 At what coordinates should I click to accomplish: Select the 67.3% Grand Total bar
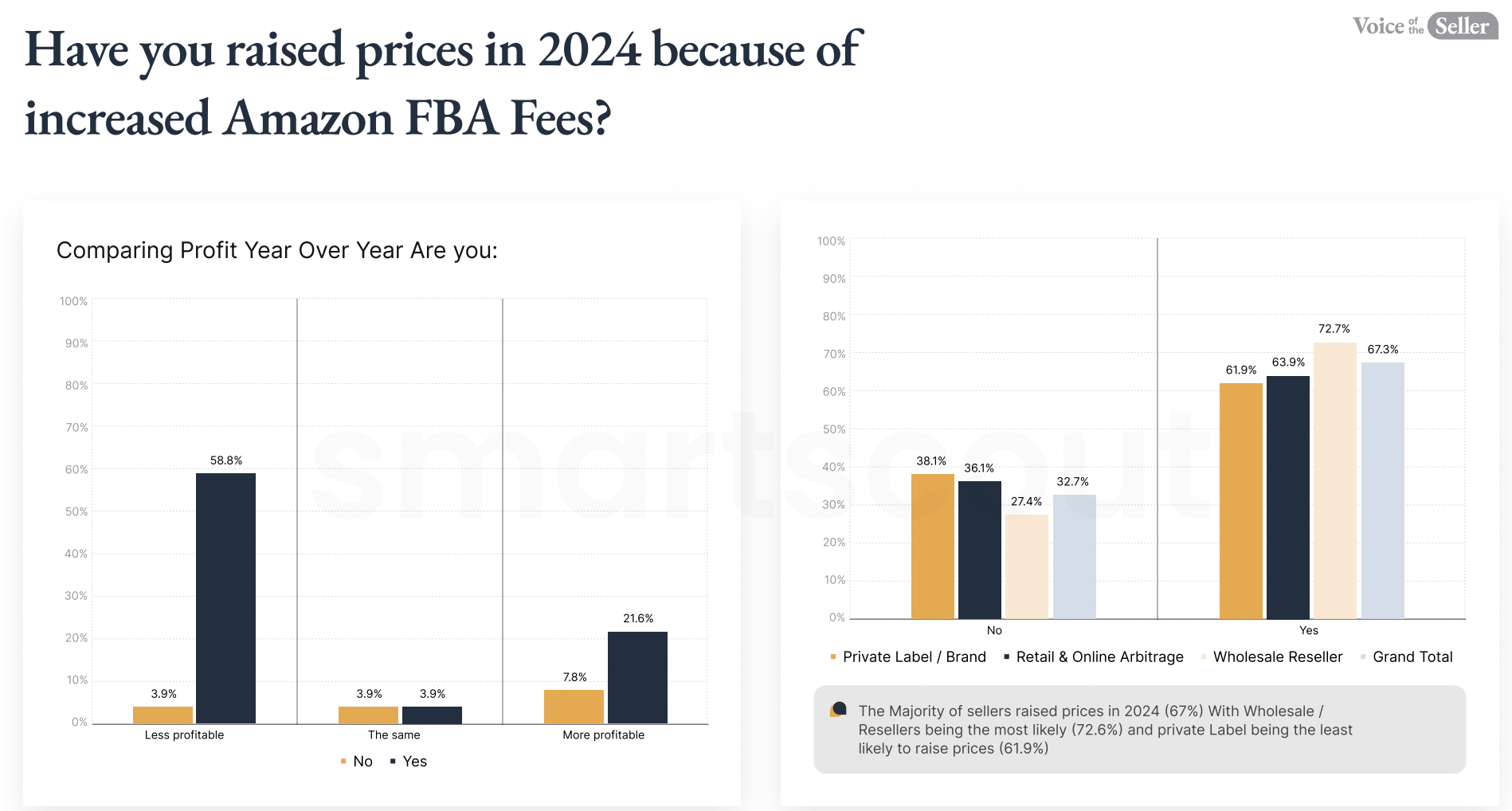[1383, 491]
